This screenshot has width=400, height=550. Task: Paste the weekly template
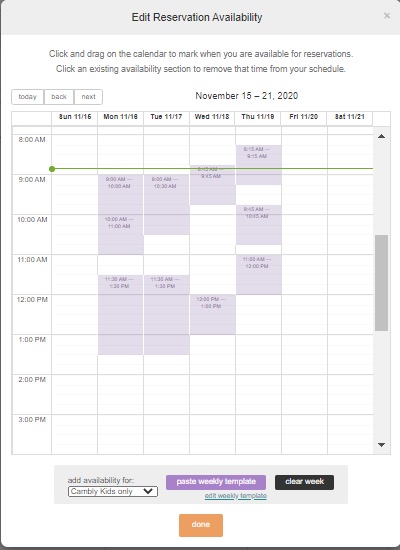216,482
